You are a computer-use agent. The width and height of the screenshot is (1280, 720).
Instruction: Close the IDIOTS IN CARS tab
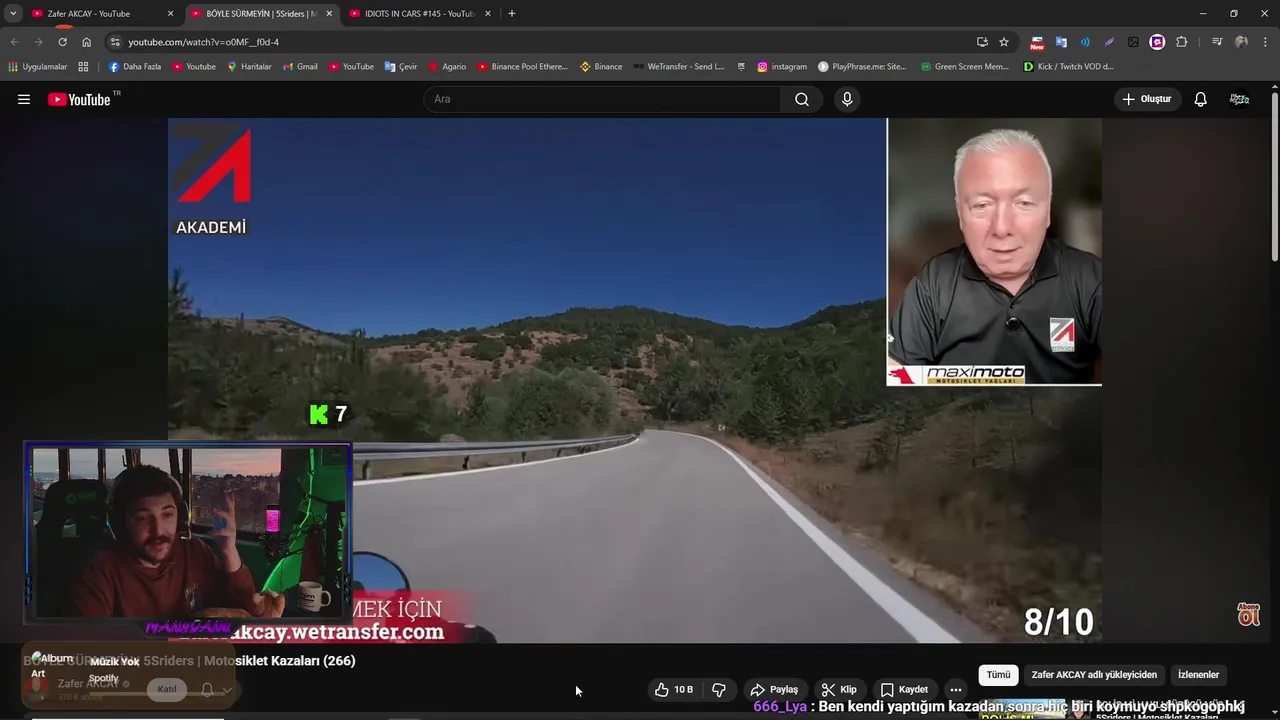pos(488,14)
